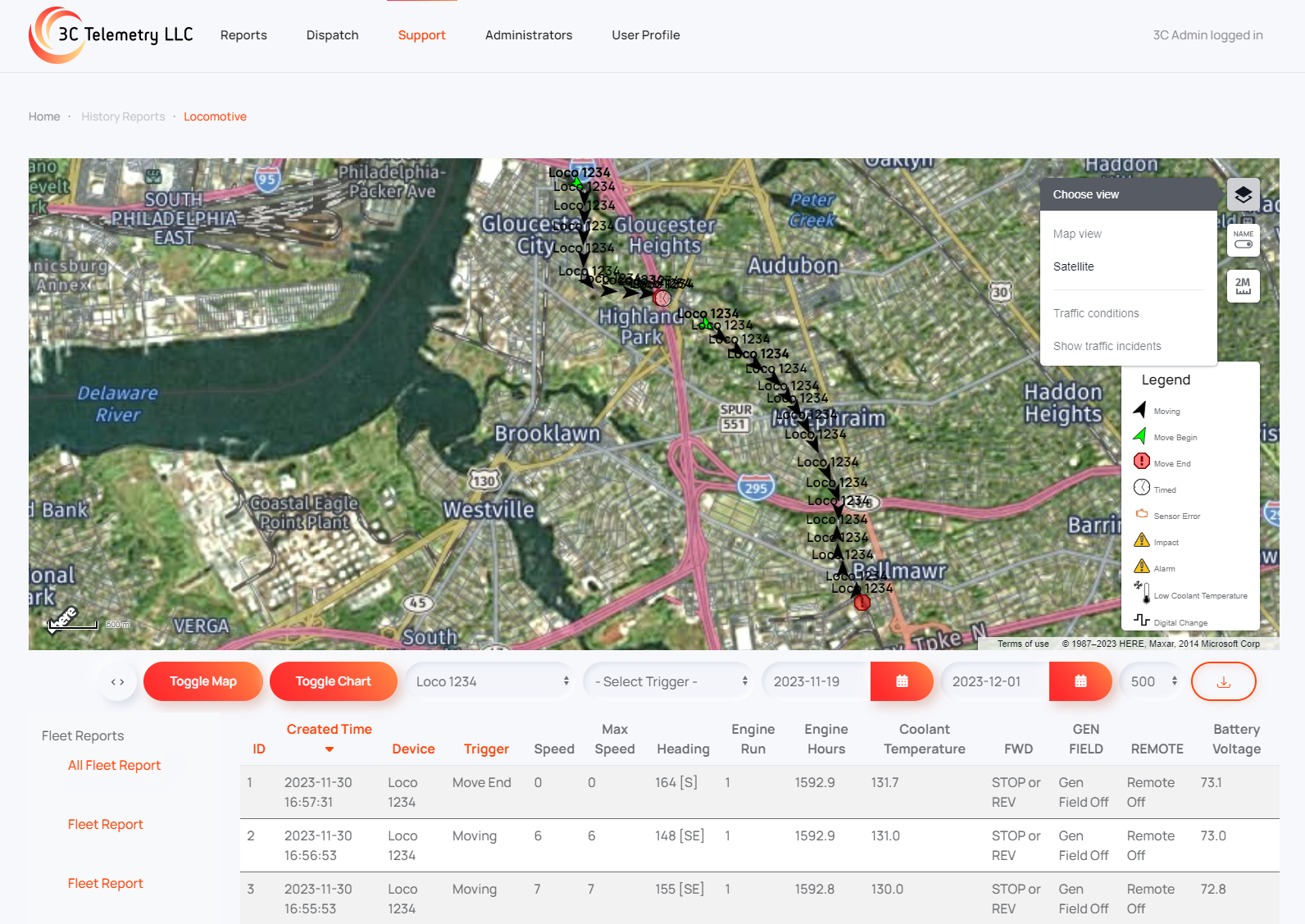Screen dimensions: 1305x924
Task: Toggle the NAME labels switch on map
Action: point(1243,240)
